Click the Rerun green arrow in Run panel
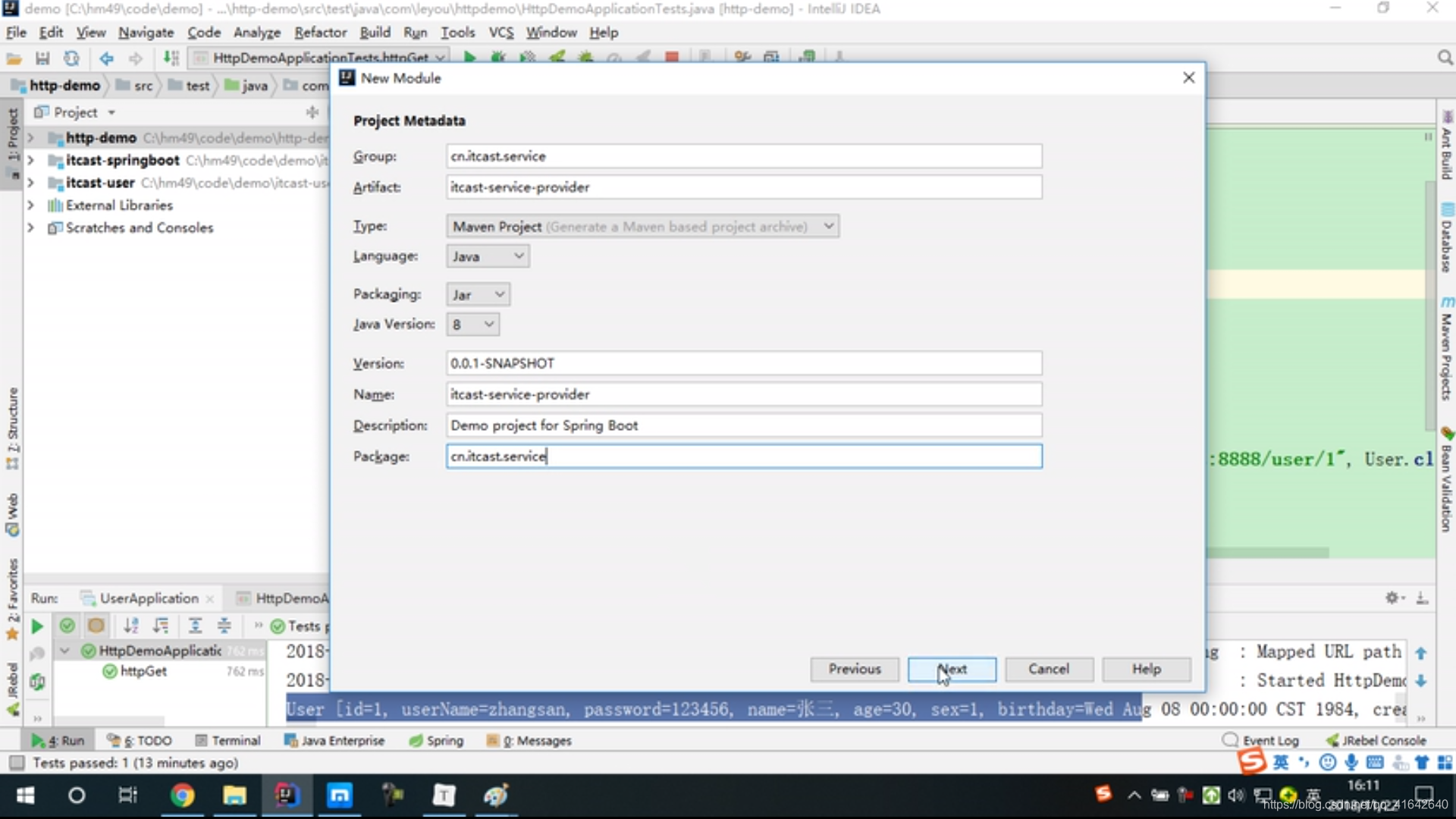This screenshot has height=819, width=1456. click(36, 626)
